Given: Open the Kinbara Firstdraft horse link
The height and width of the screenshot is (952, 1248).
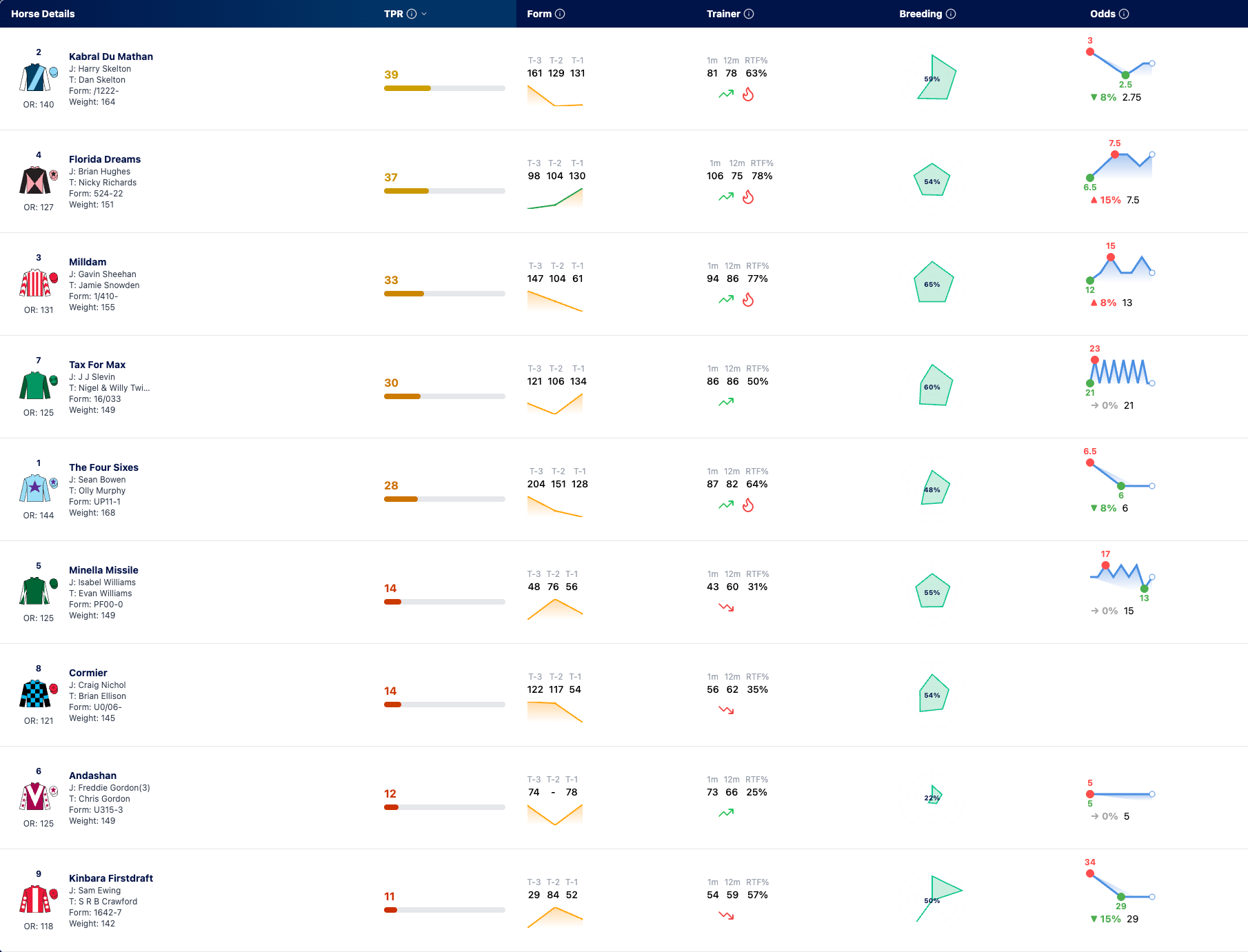Looking at the screenshot, I should [x=111, y=878].
